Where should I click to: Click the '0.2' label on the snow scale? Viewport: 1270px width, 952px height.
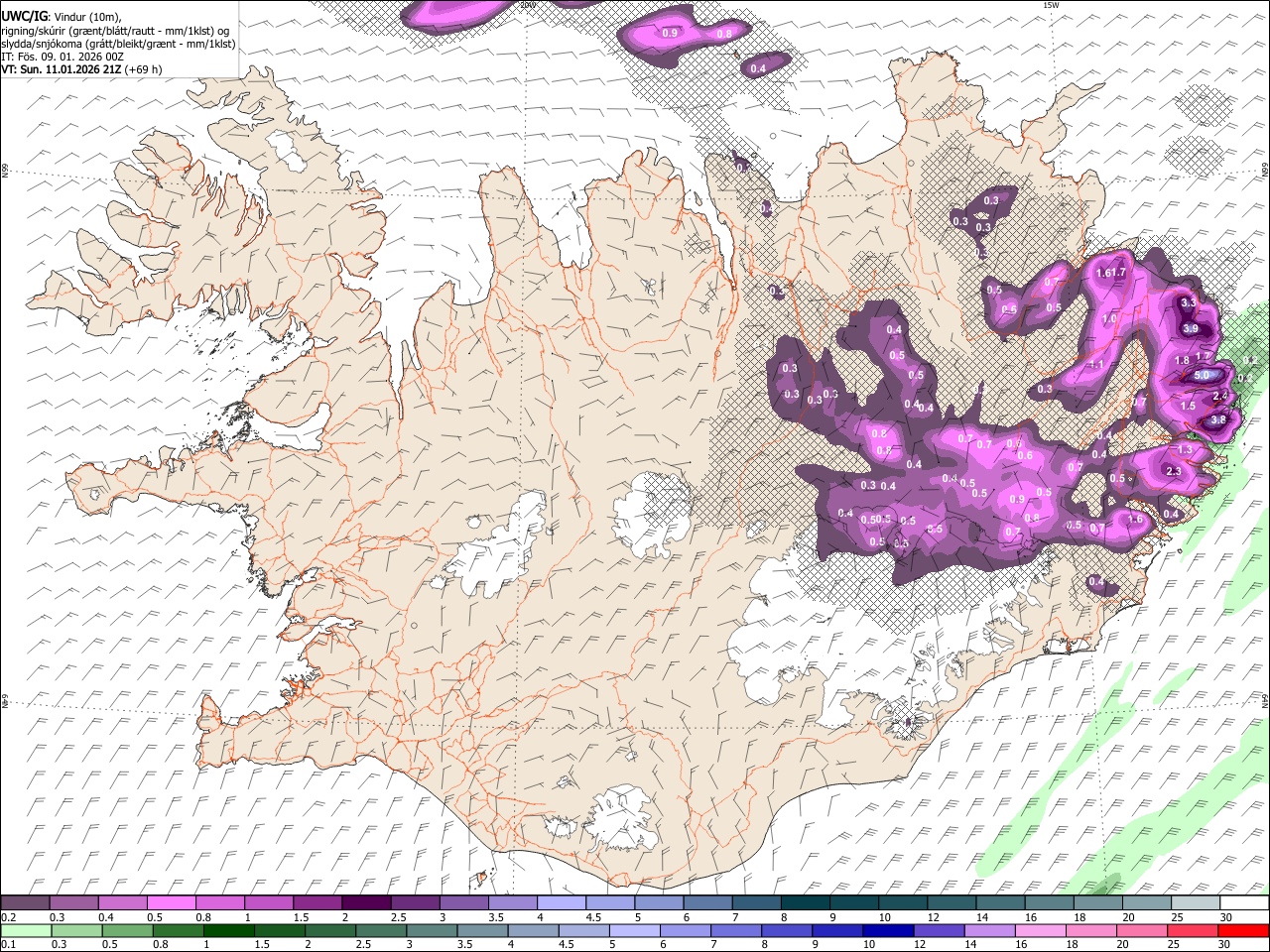[8, 917]
